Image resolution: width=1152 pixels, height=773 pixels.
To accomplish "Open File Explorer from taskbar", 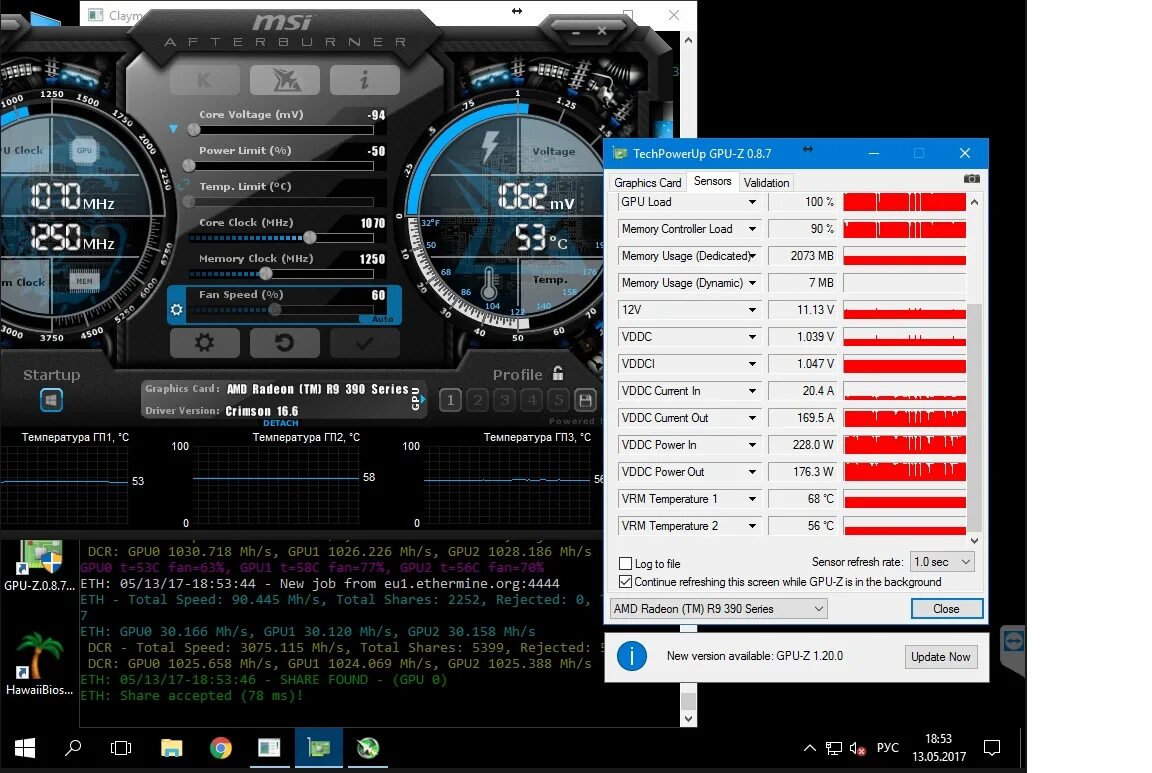I will (171, 748).
